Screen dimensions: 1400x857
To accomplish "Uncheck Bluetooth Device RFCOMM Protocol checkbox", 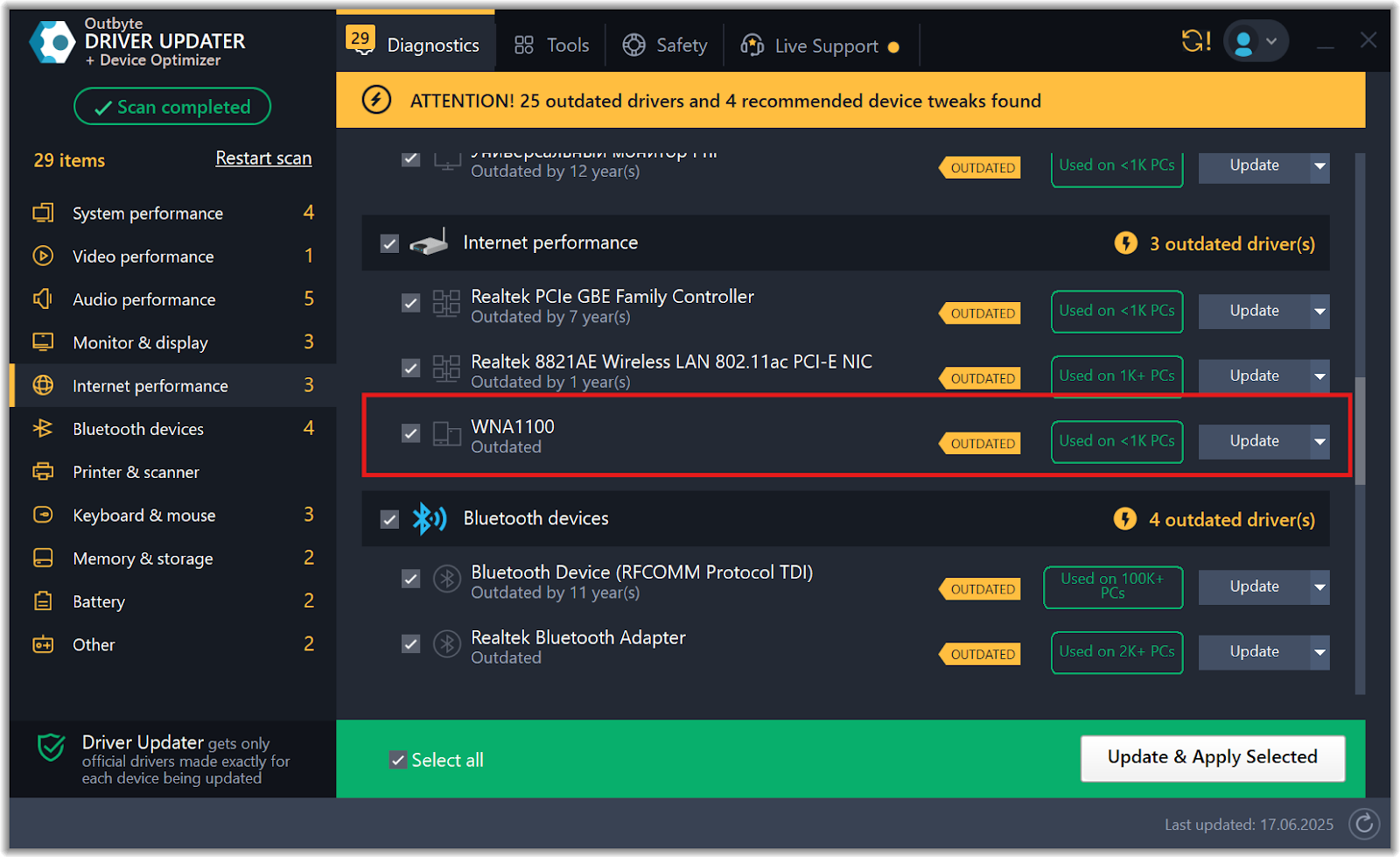I will pos(410,579).
